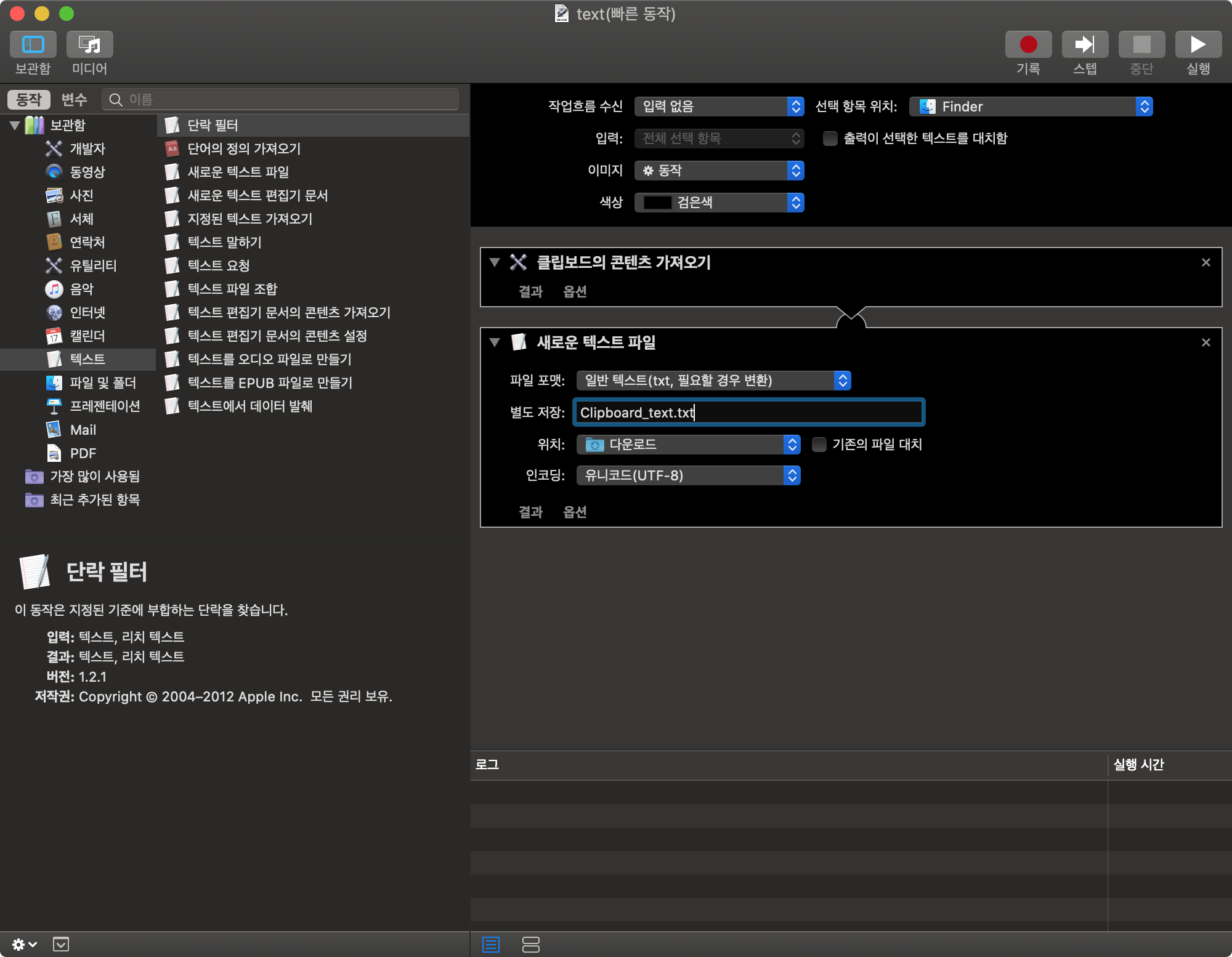Switch to the 변수 (Variables) tab

[x=74, y=99]
